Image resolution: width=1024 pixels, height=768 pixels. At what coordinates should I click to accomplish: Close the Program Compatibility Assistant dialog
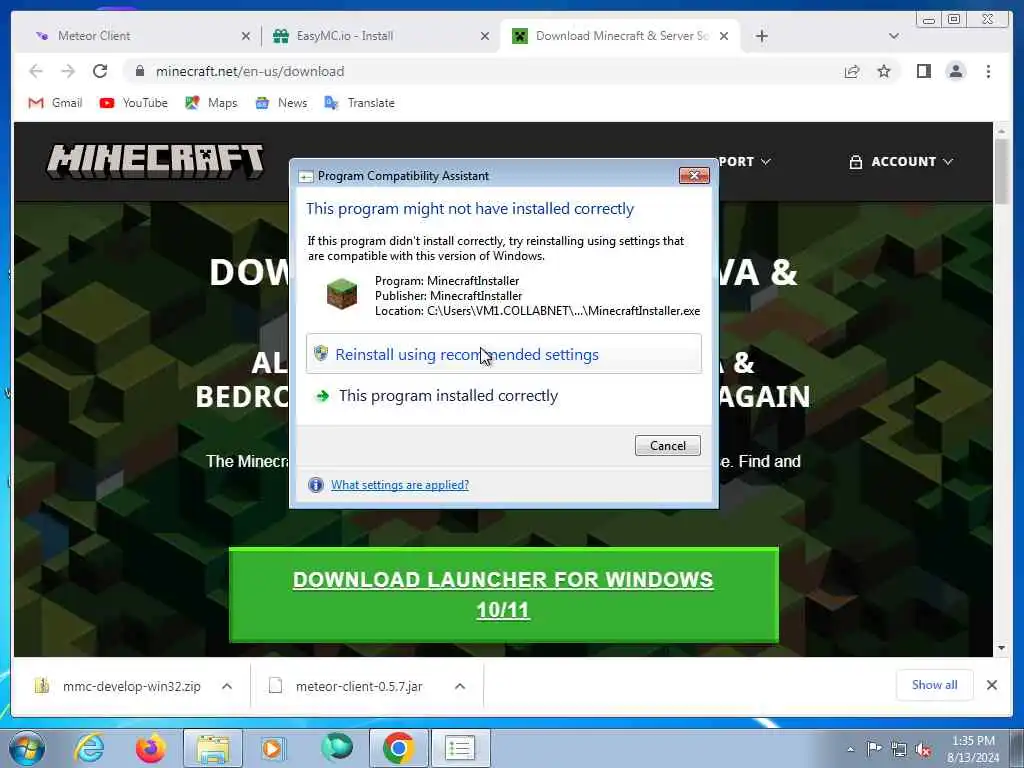[x=694, y=175]
